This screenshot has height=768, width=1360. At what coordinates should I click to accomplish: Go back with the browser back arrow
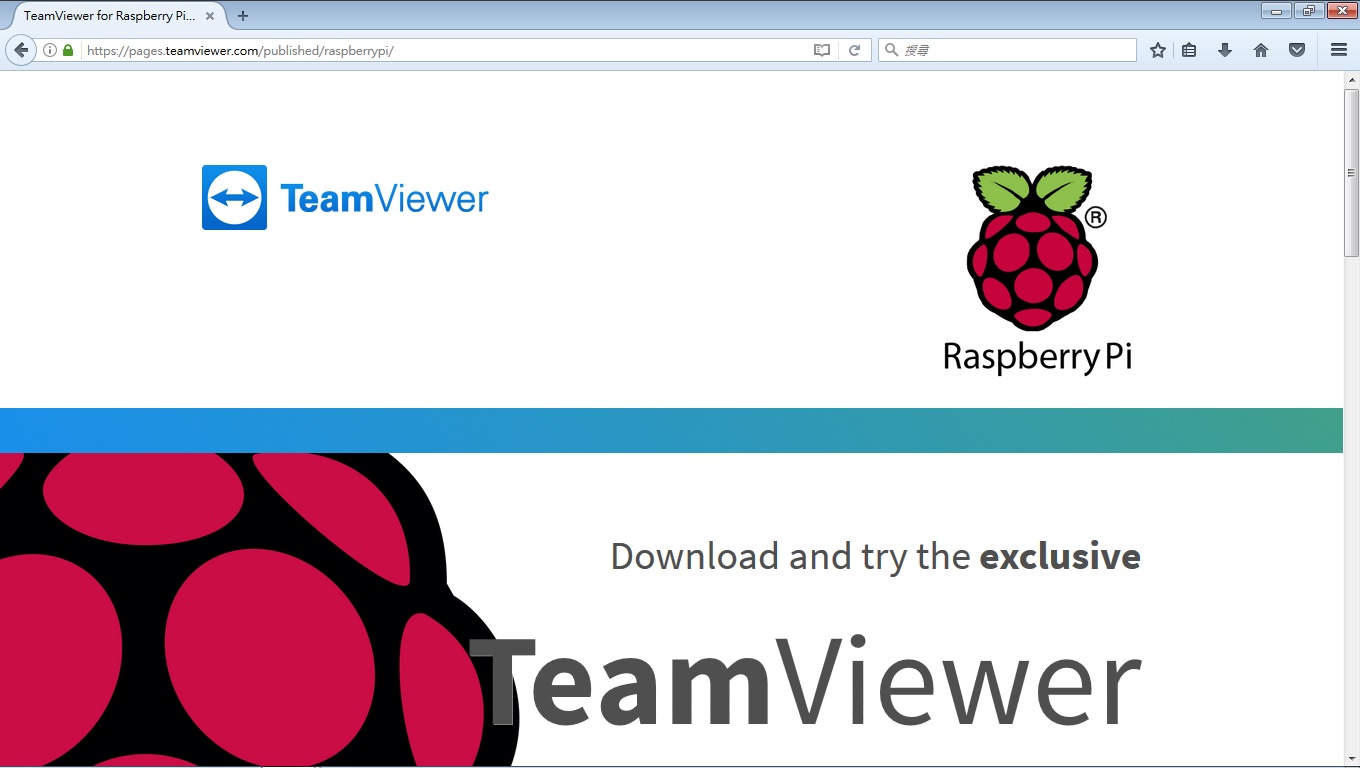pos(21,50)
